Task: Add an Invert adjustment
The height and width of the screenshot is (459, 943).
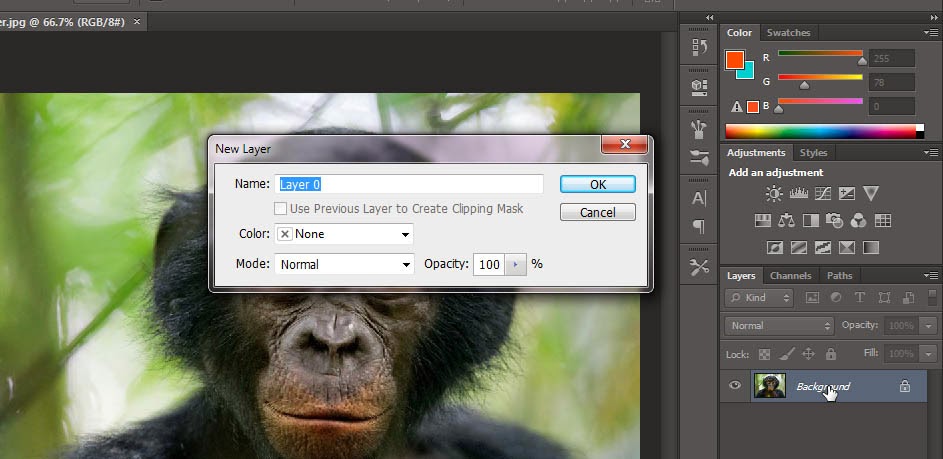Action: tap(775, 247)
